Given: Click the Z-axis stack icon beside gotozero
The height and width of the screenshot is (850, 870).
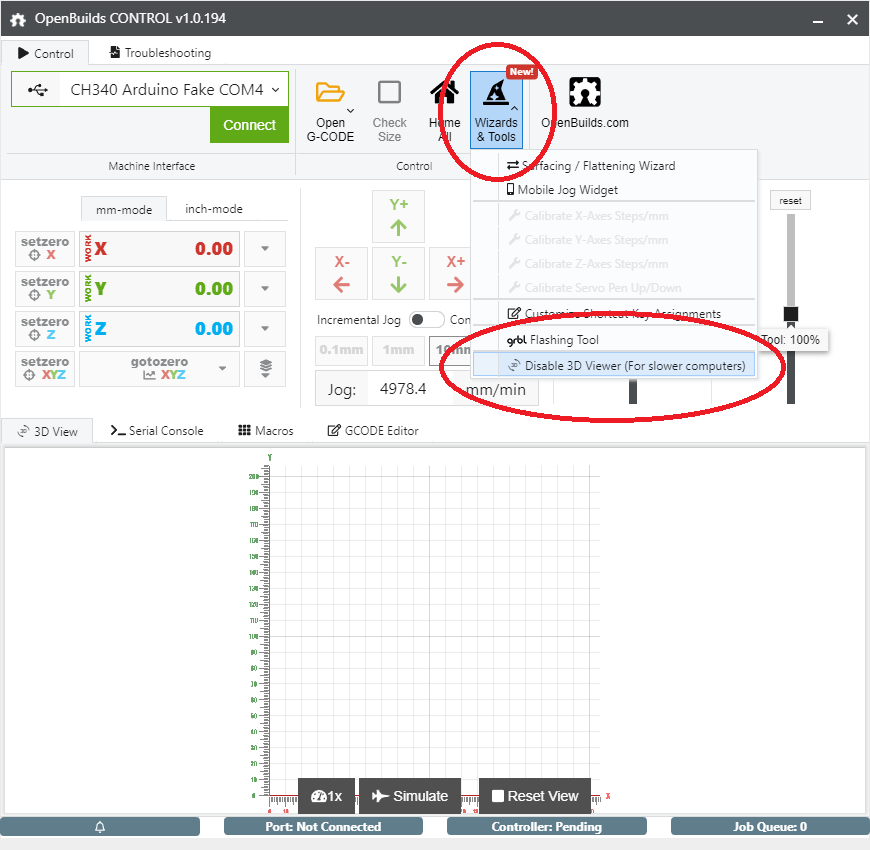Looking at the screenshot, I should tap(264, 368).
